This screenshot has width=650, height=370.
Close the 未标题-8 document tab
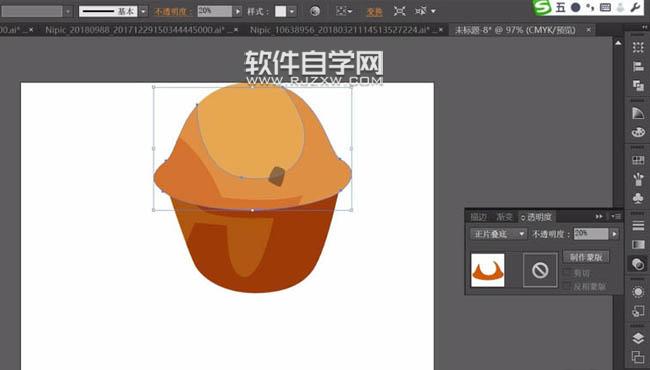[588, 30]
